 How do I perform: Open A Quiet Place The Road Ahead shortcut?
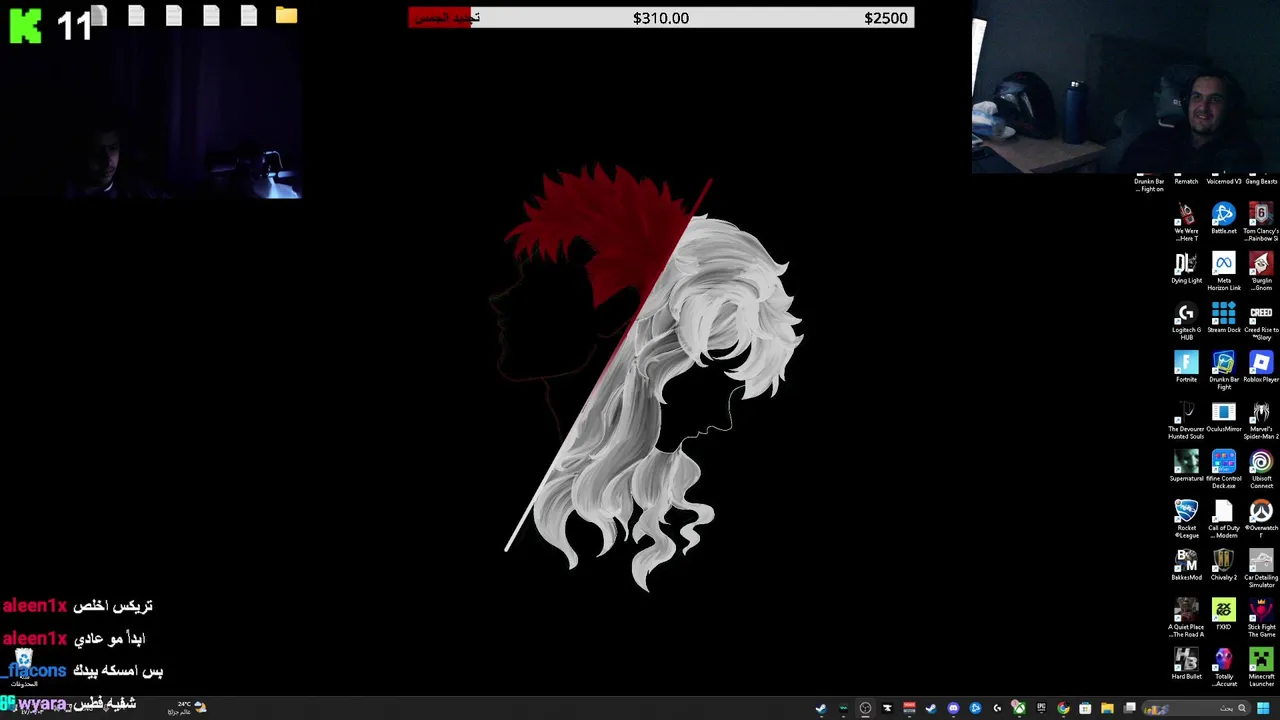coord(1186,619)
